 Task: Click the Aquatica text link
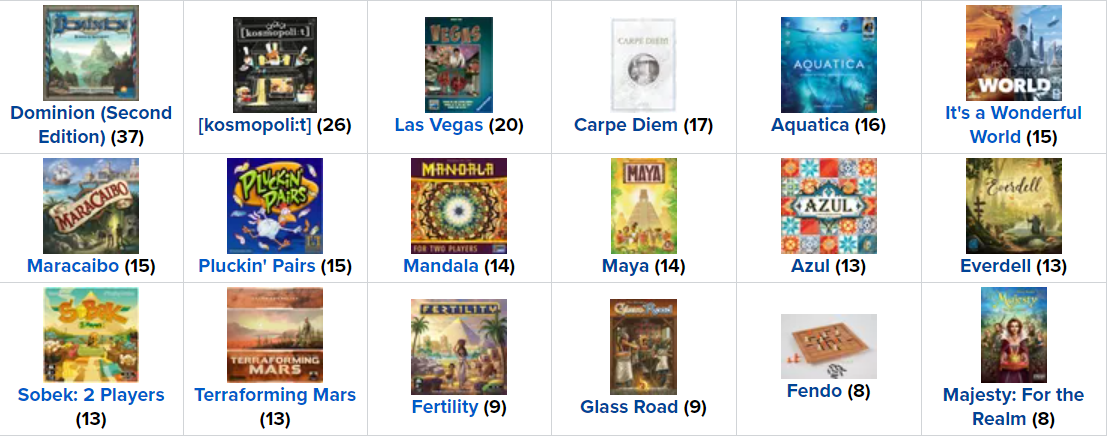pyautogui.click(x=809, y=125)
